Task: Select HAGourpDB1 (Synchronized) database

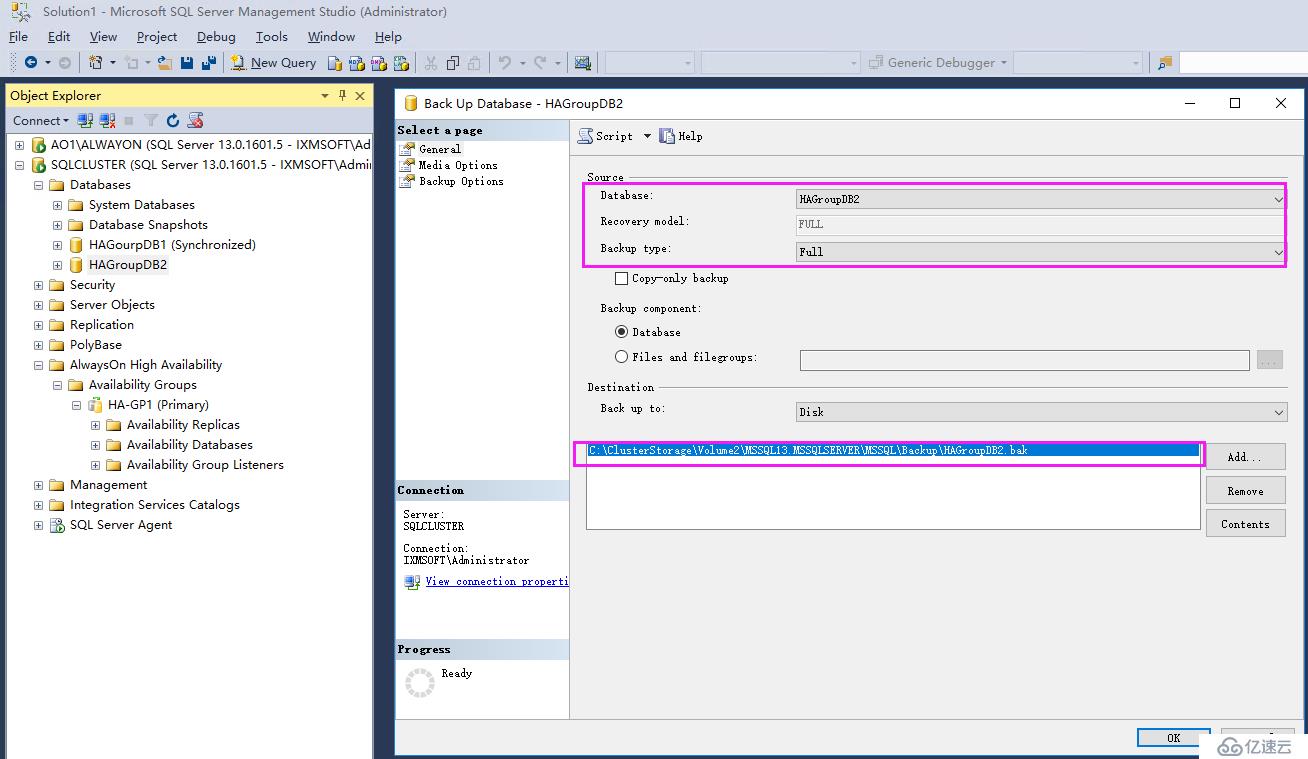Action: 172,245
